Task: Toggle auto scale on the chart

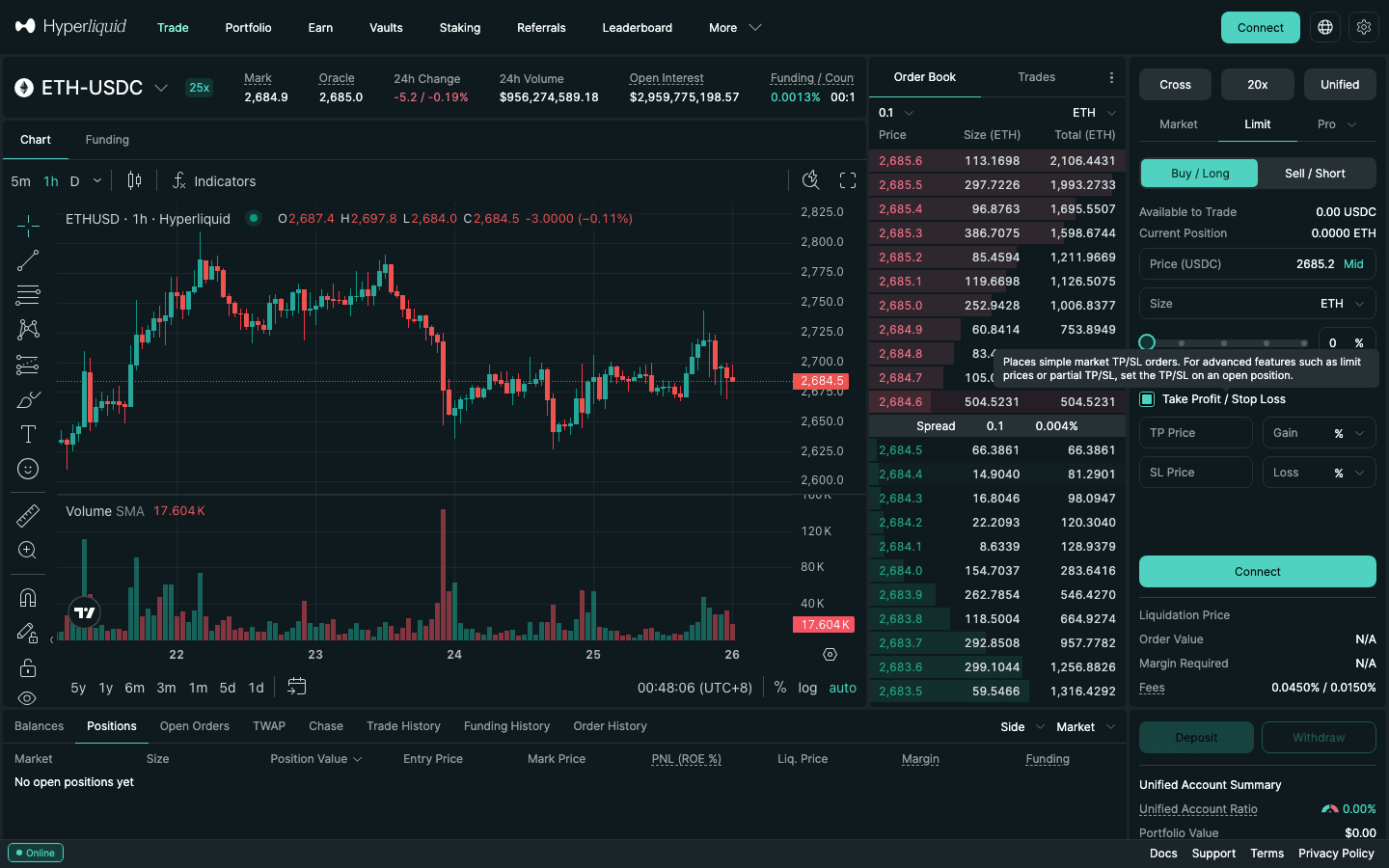Action: [843, 688]
